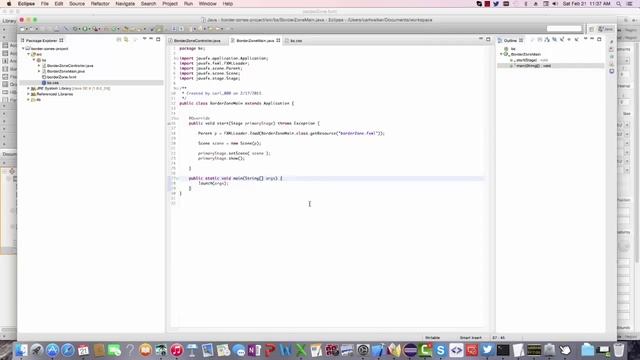Screen dimensions: 640x360
Task: Click the New file toolbar icon
Action: tap(23, 29)
